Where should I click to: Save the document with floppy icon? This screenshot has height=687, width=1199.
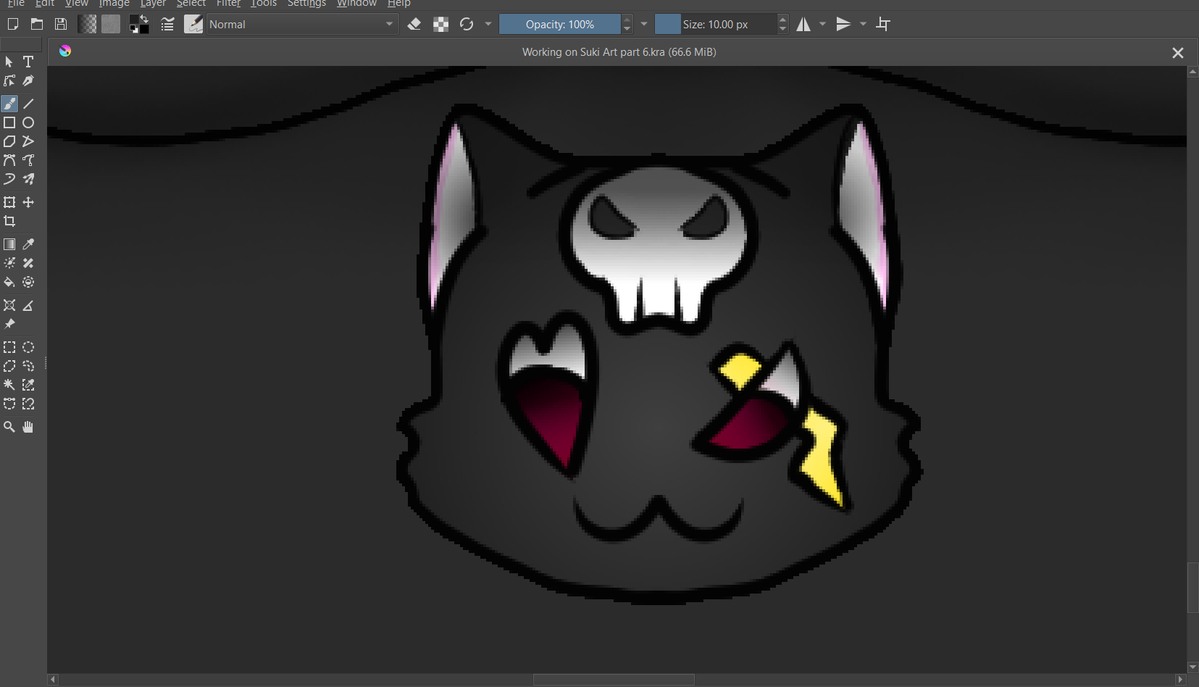click(x=60, y=24)
